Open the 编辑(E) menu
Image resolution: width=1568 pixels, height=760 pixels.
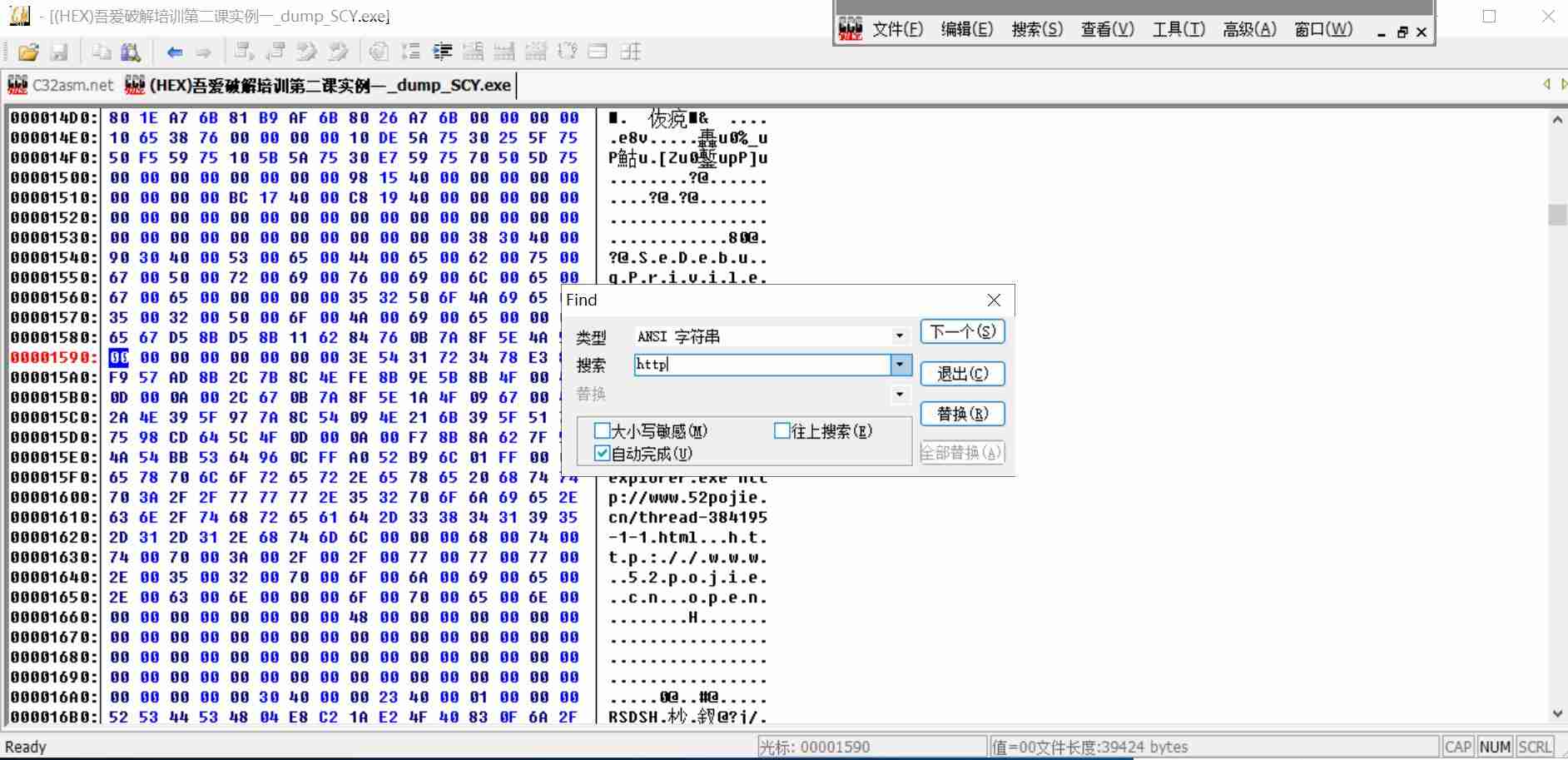[x=967, y=30]
